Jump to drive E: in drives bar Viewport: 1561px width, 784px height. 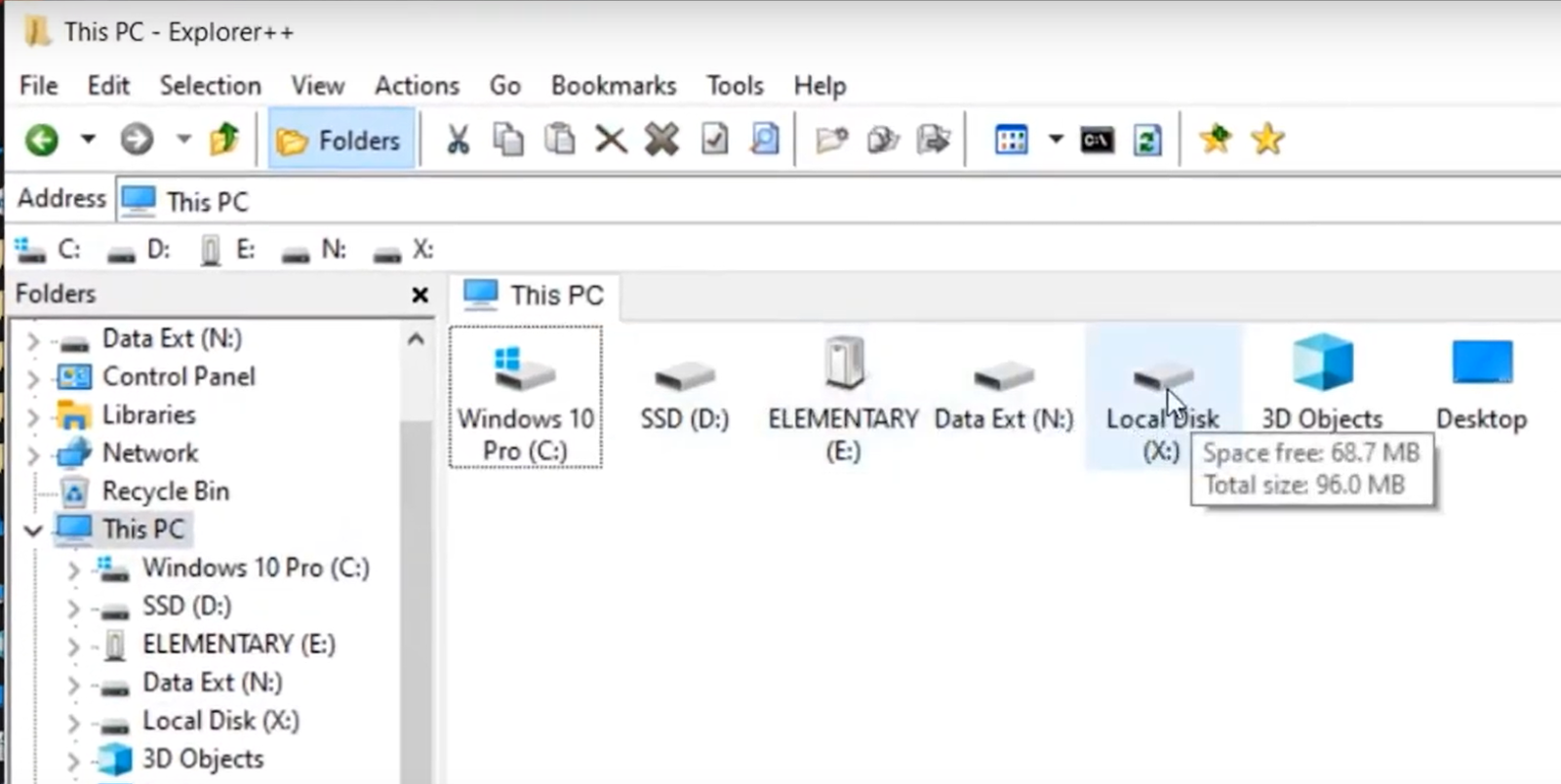pos(227,250)
